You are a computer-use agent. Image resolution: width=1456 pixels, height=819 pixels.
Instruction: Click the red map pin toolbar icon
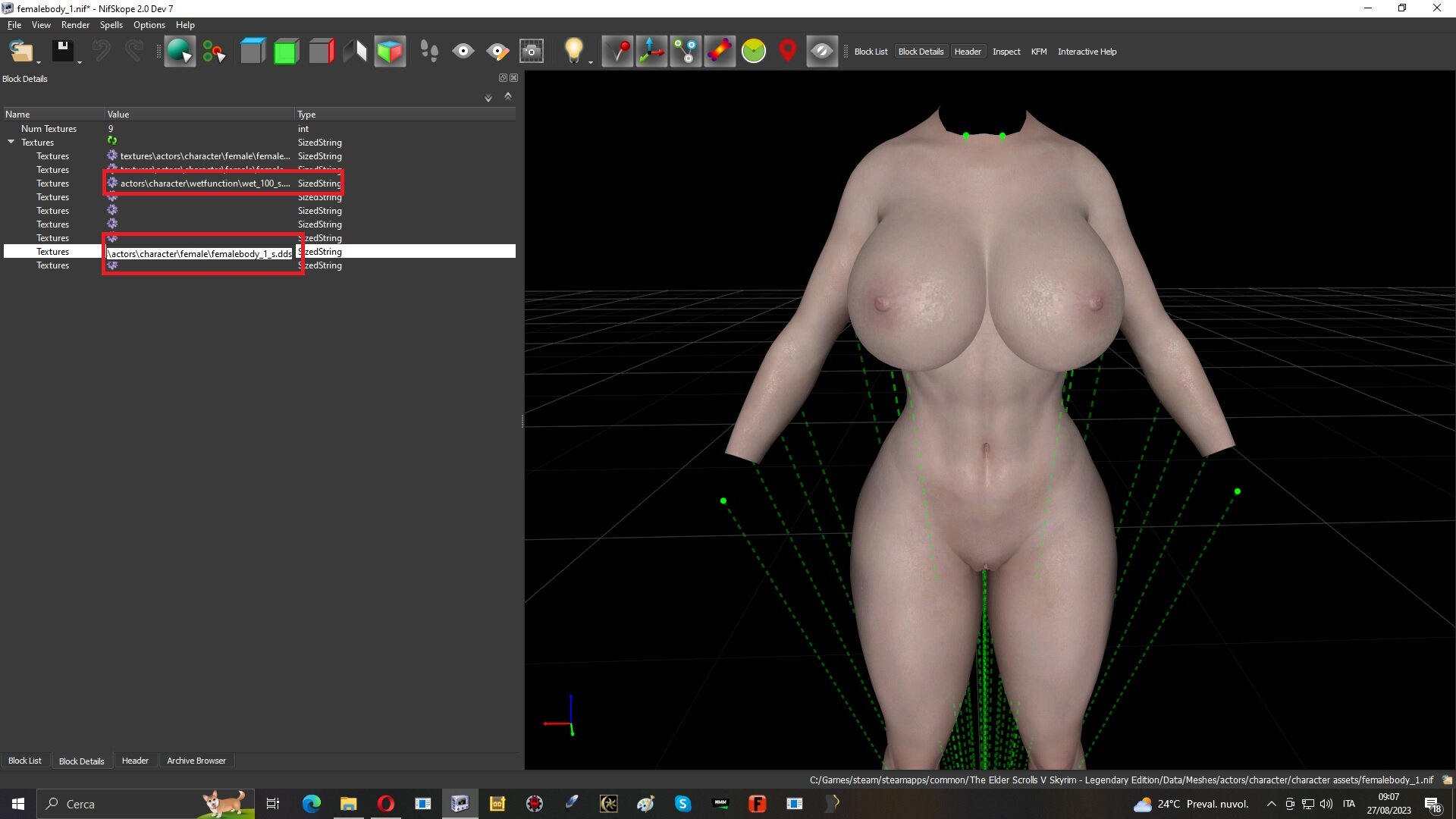[788, 52]
